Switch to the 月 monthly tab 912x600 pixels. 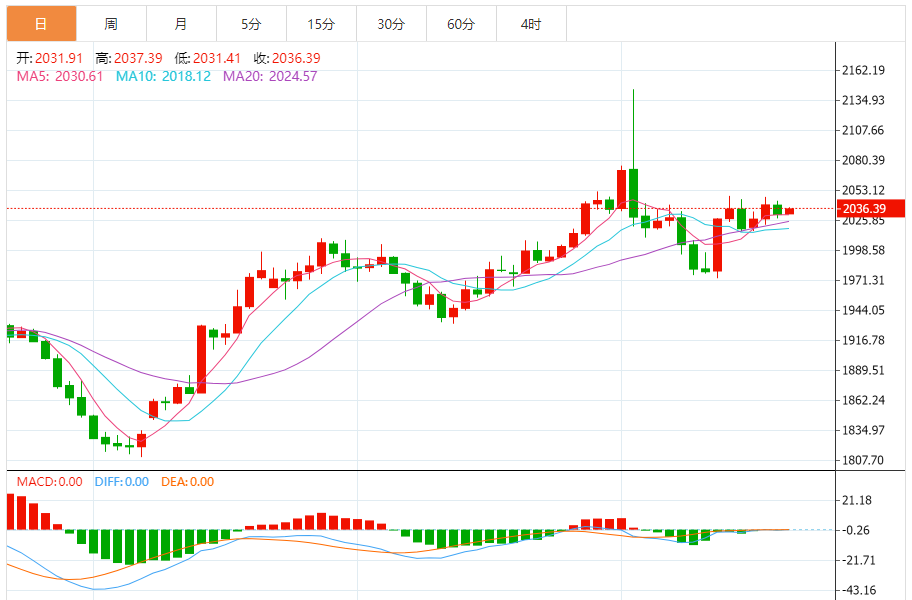(181, 24)
